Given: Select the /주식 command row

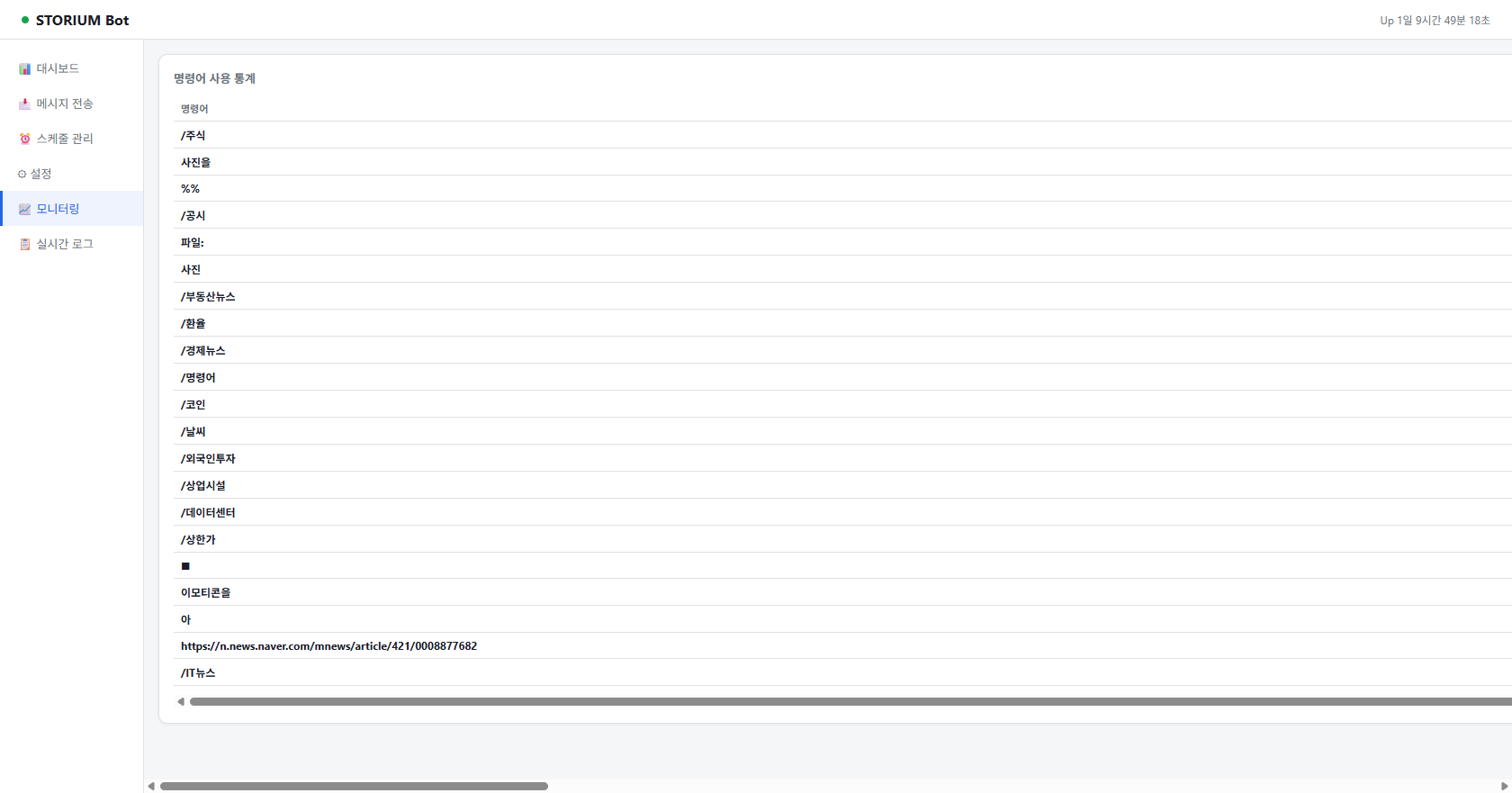Looking at the screenshot, I should point(193,135).
